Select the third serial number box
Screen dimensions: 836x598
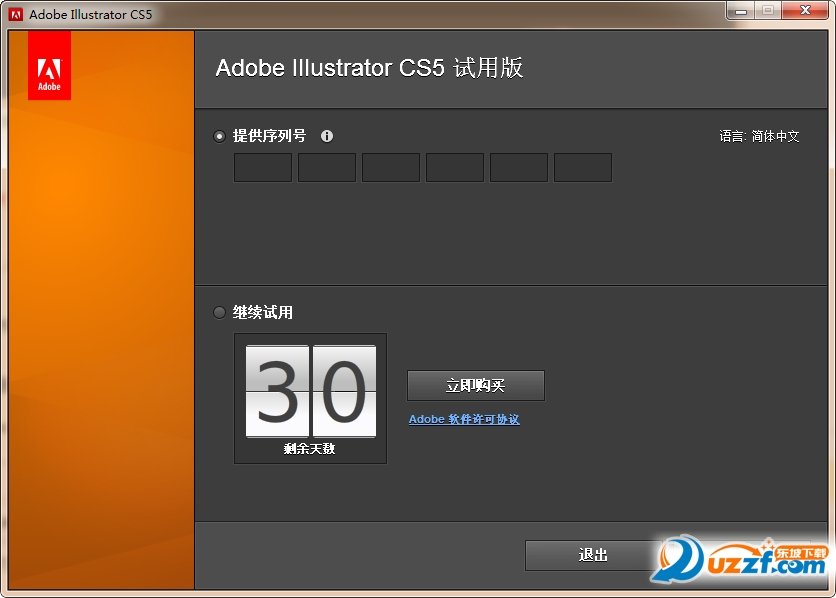click(391, 167)
